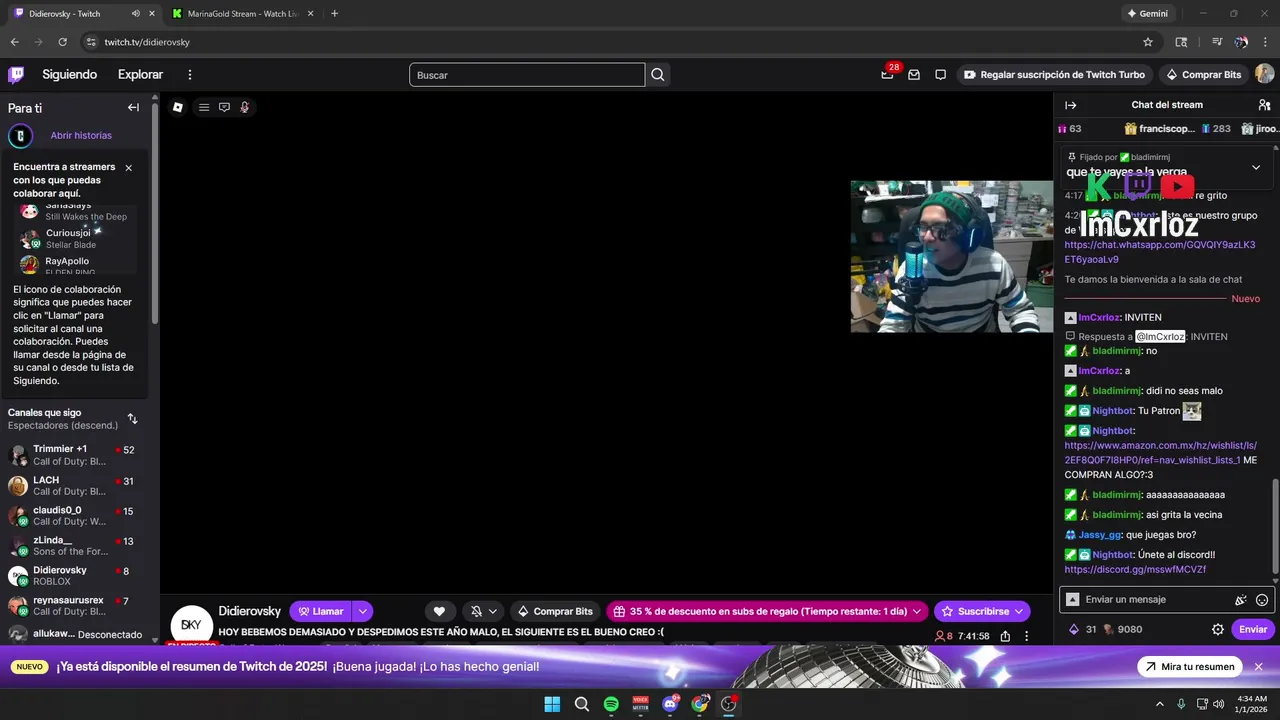Screen dimensions: 1280x720
Task: Open the whispers speech bubble icon
Action: coord(941,75)
